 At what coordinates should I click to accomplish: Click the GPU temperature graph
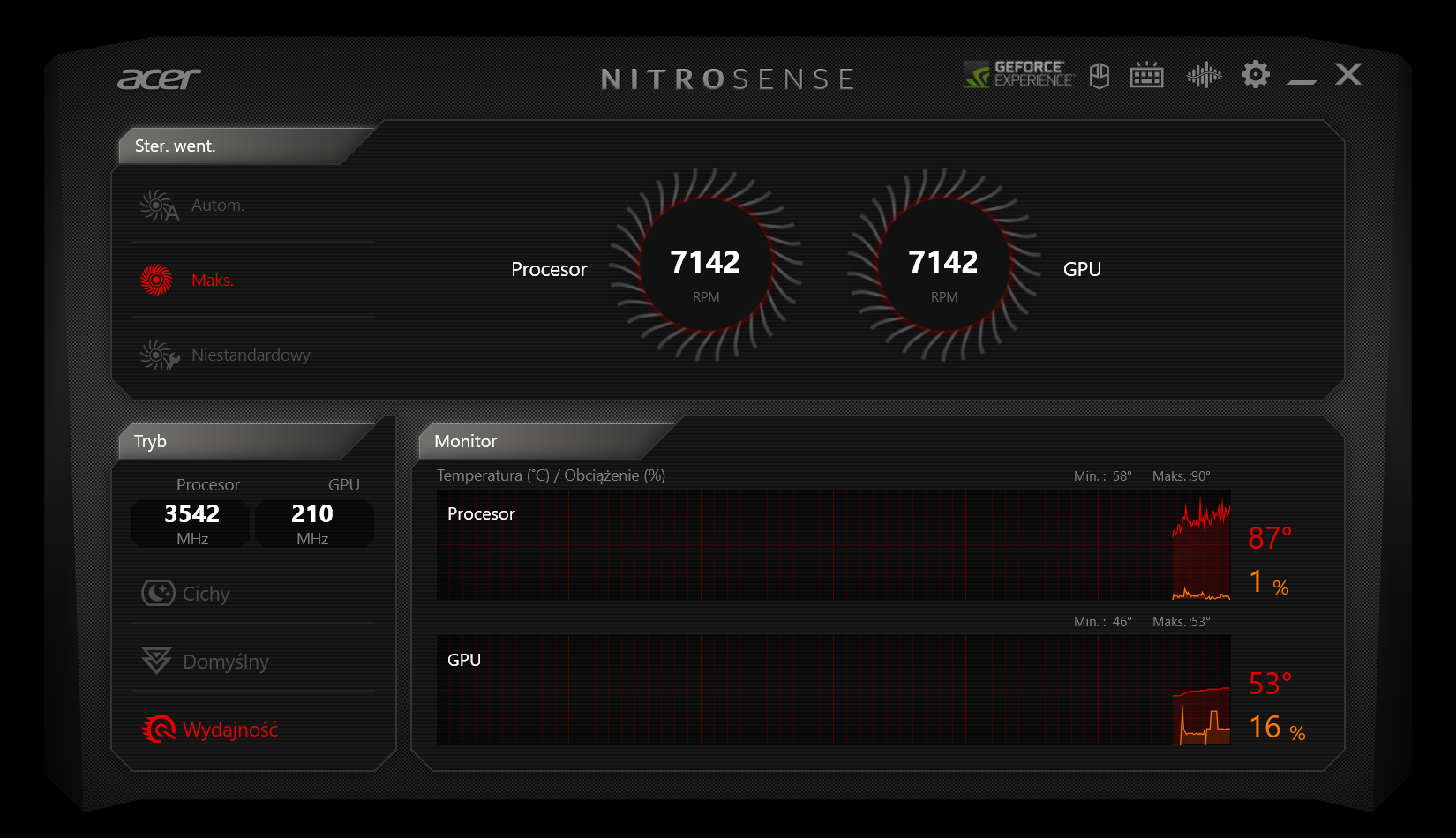(834, 691)
